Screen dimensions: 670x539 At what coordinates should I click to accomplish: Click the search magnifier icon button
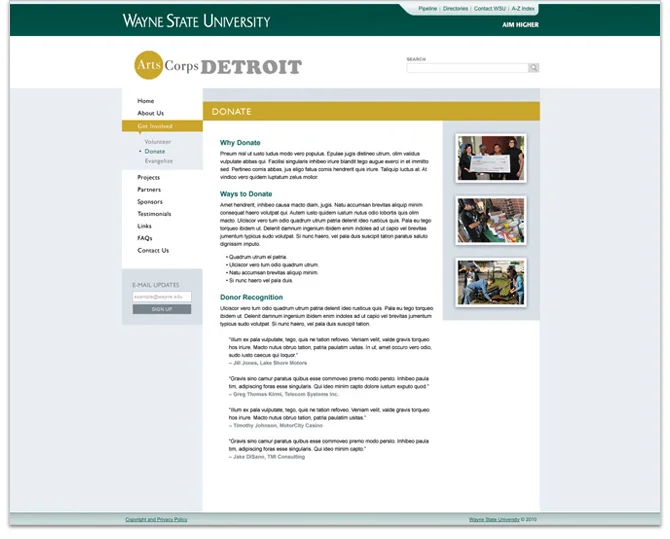(533, 68)
